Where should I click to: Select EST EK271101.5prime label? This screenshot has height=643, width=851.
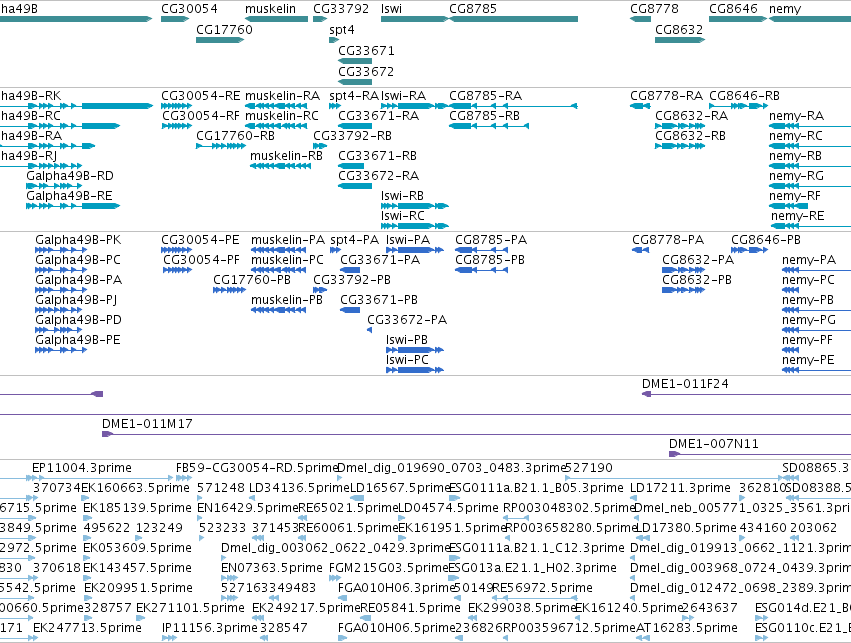pos(190,609)
